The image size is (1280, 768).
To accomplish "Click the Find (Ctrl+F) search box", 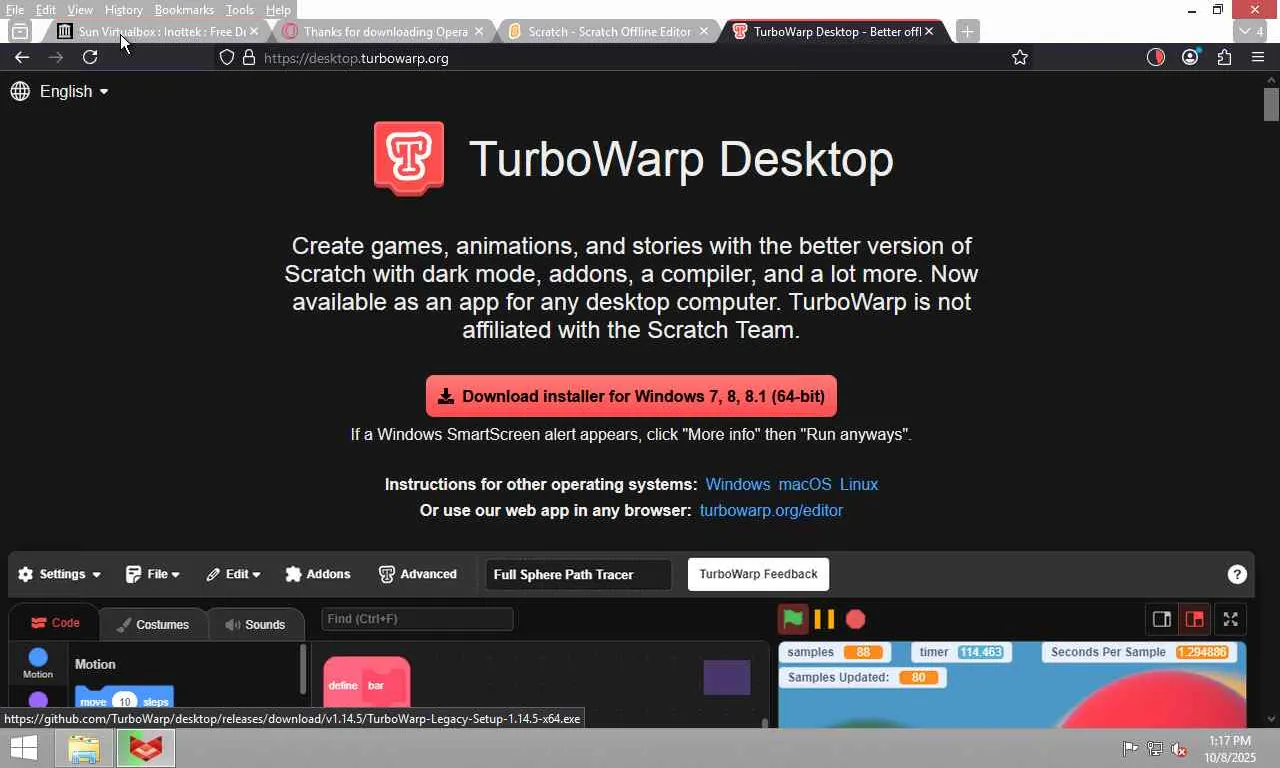I will point(417,619).
